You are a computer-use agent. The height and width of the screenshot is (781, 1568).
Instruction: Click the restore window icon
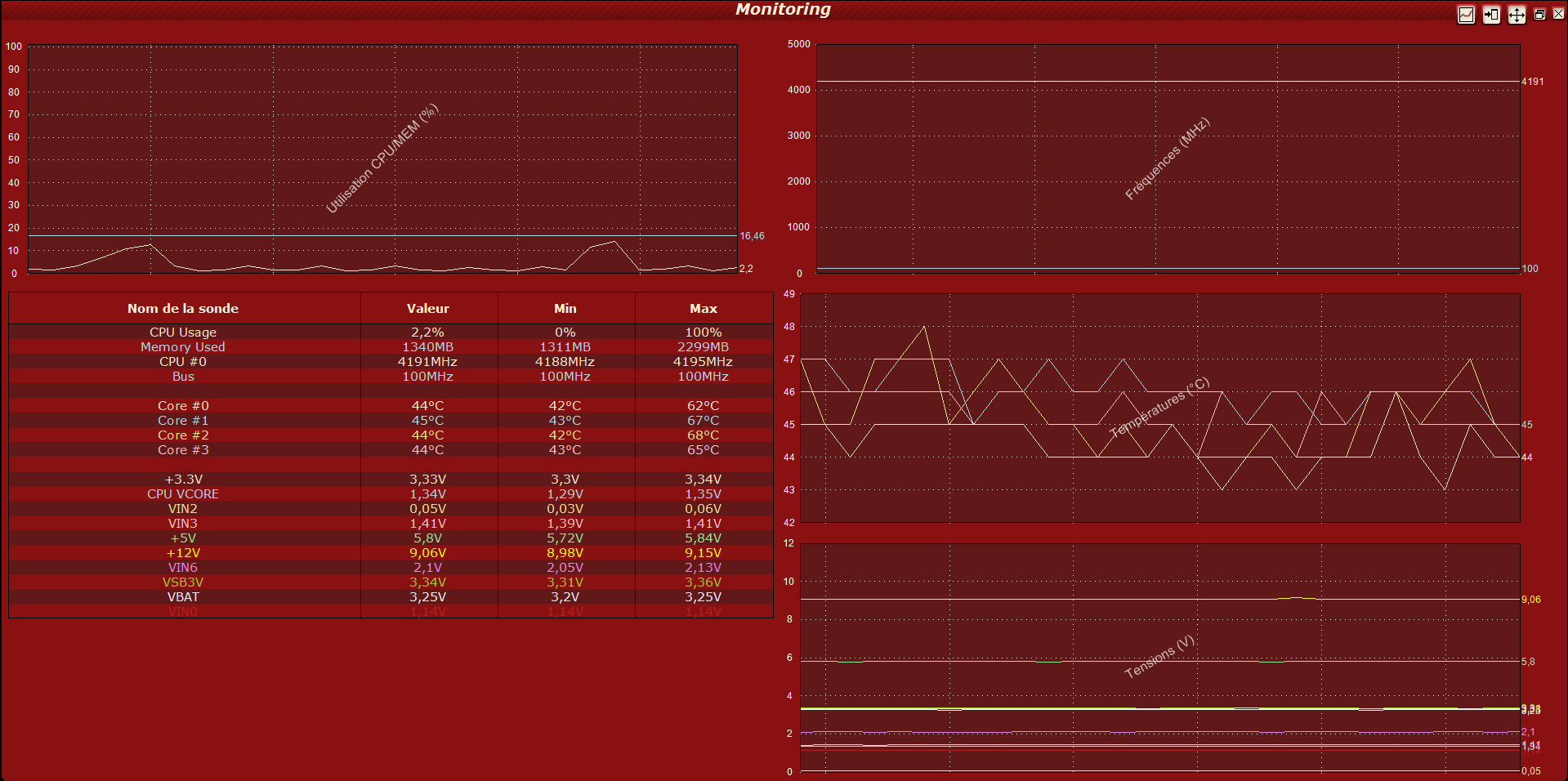pos(1539,15)
